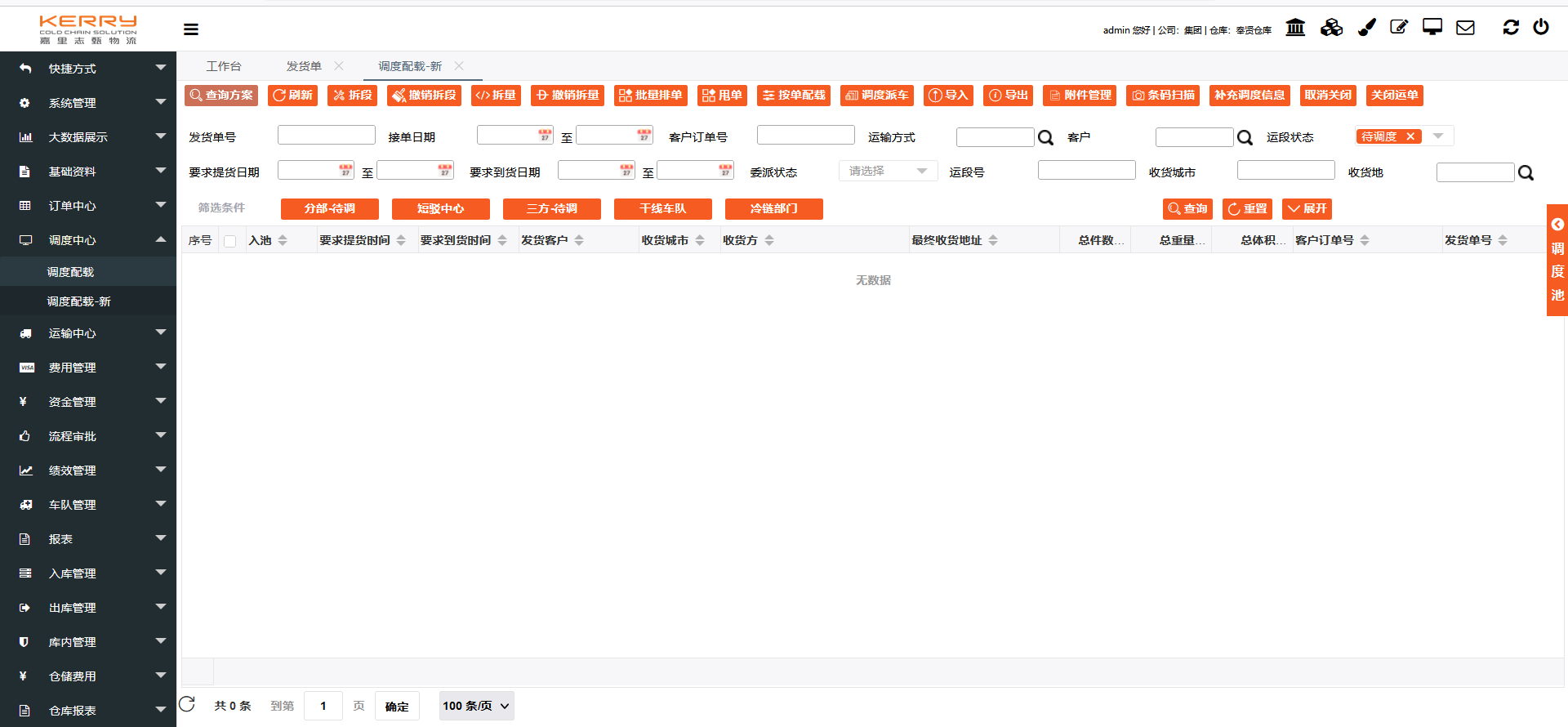The height and width of the screenshot is (727, 1568).
Task: Open the 车队管理 sidebar menu
Action: [88, 505]
